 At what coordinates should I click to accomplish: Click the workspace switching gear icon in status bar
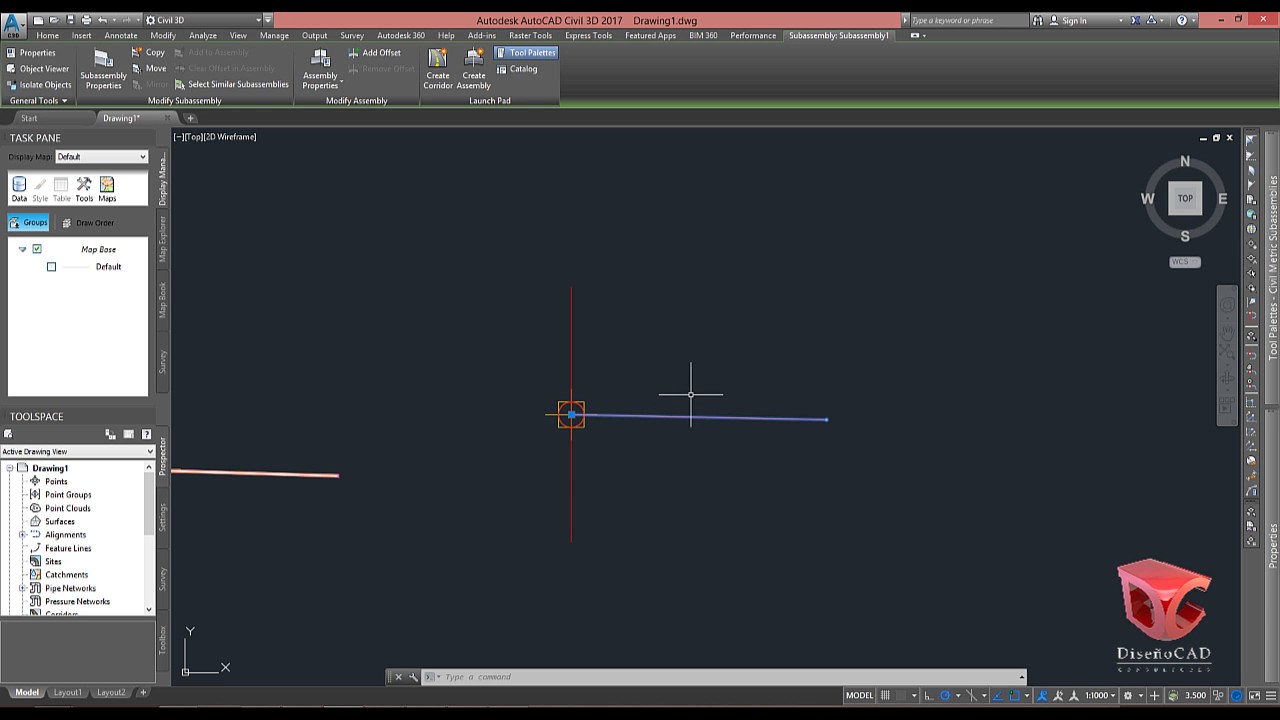click(x=1128, y=695)
